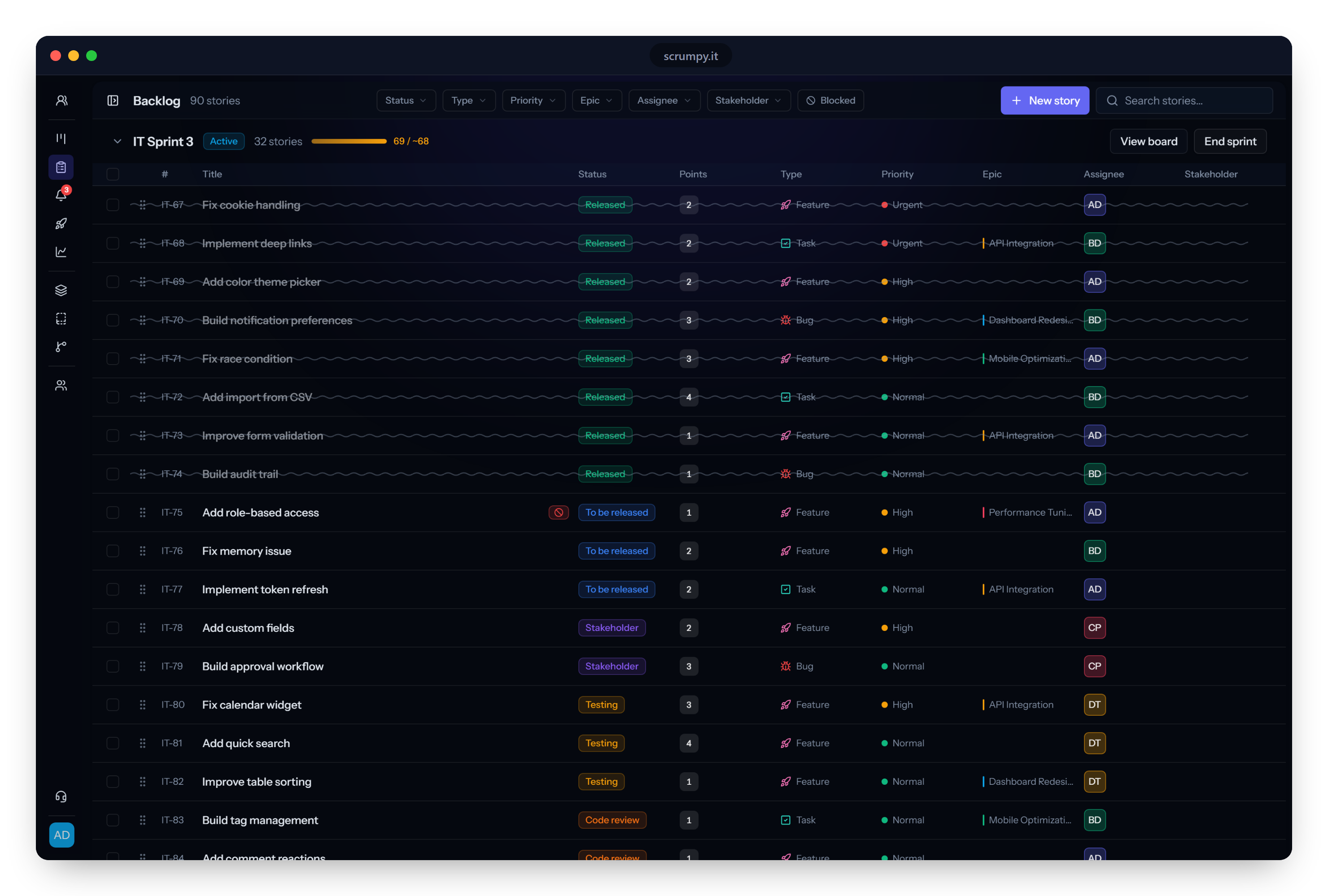
Task: Open the analytics chart icon in sidebar
Action: point(61,252)
